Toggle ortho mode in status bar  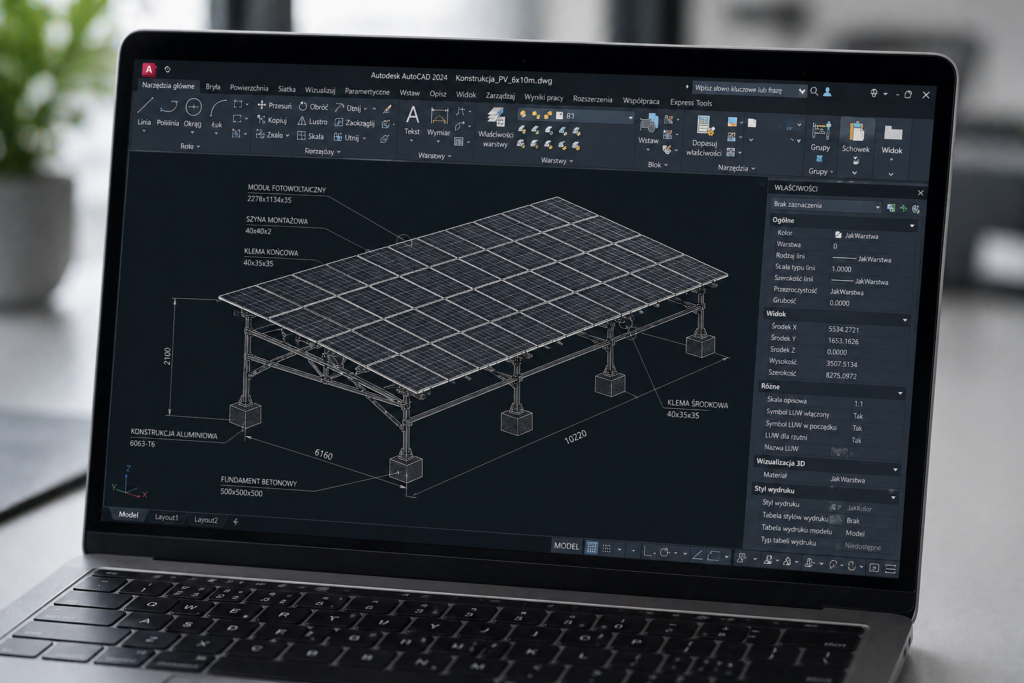(648, 552)
